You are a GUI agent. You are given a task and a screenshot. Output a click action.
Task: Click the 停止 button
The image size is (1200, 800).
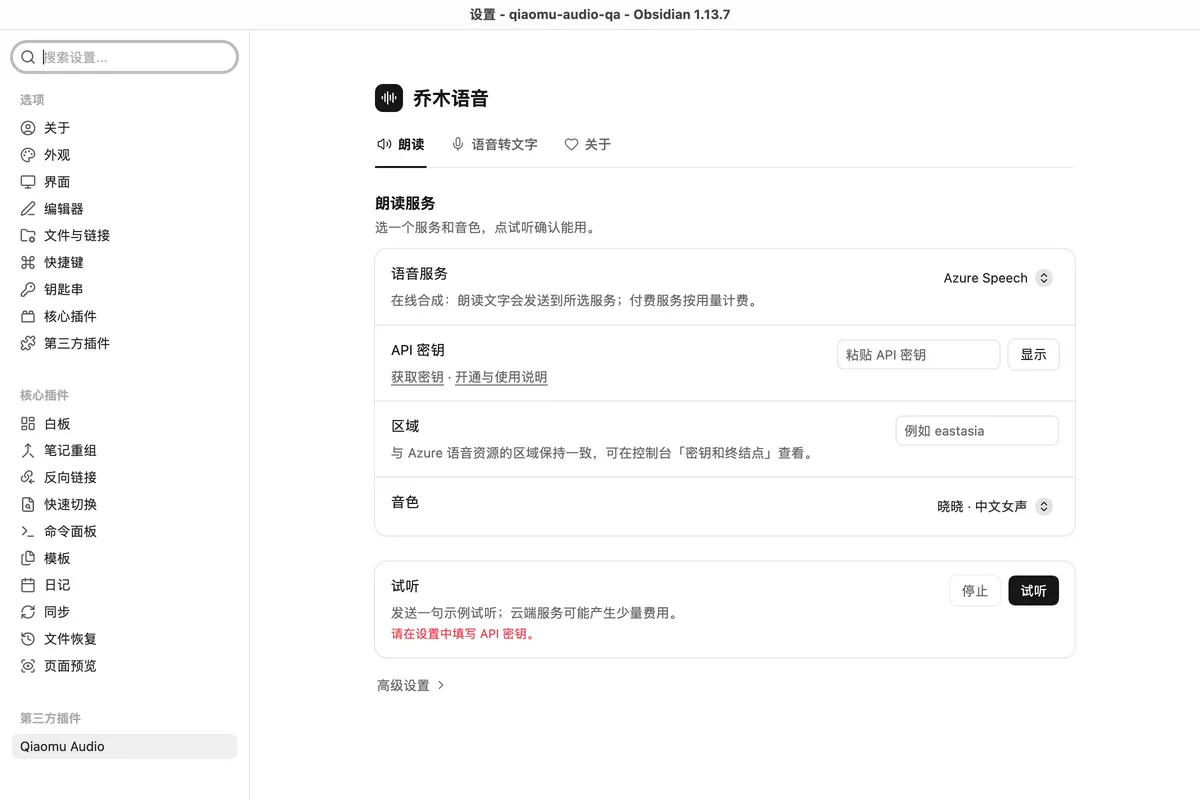click(975, 591)
